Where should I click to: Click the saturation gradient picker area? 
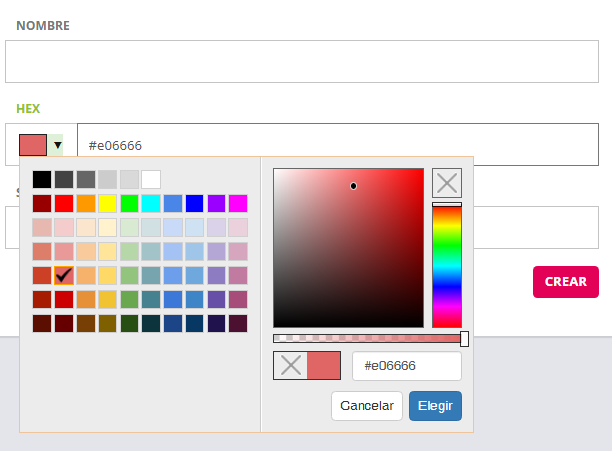tap(348, 248)
